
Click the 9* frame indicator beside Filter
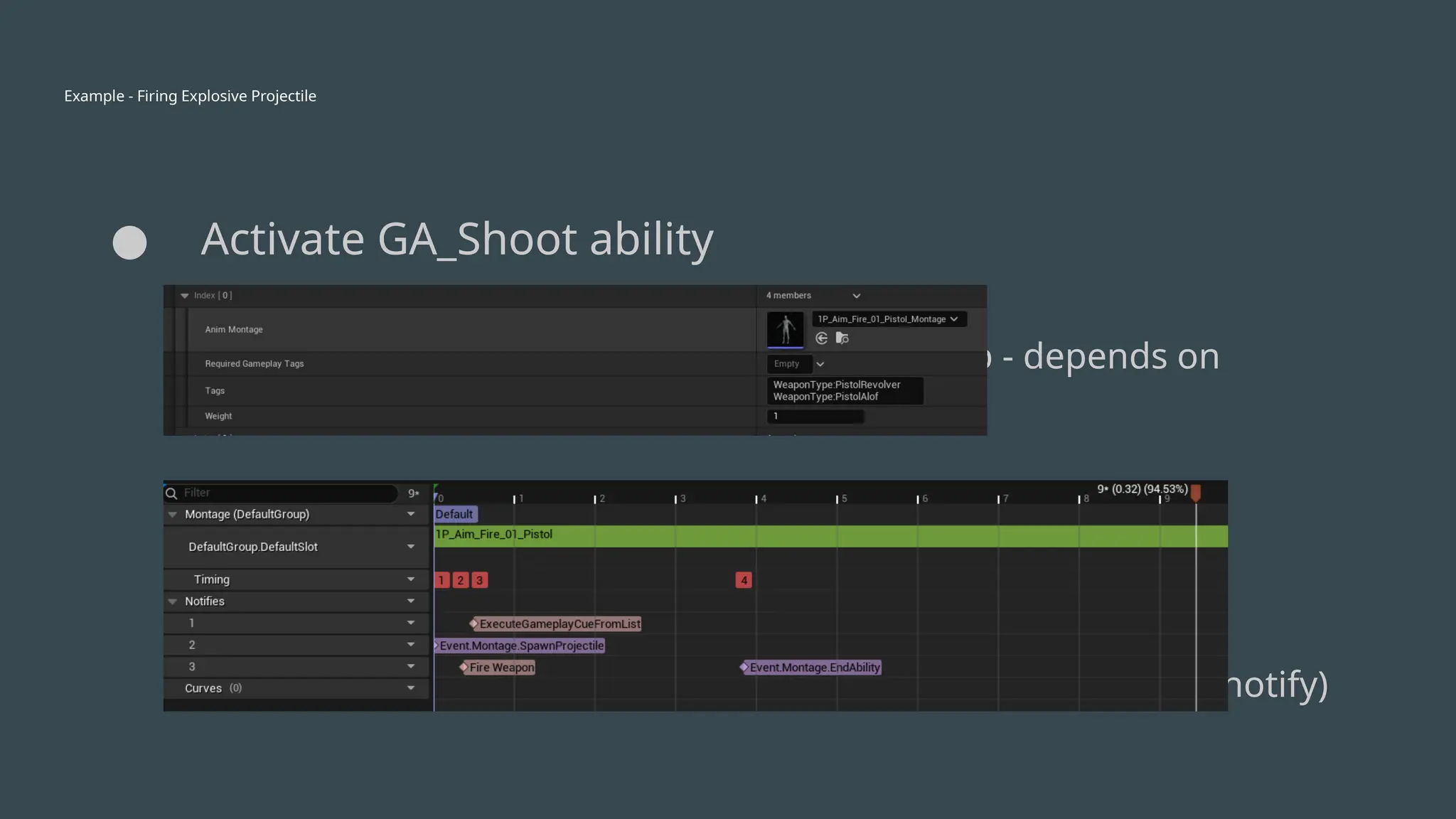[x=414, y=493]
